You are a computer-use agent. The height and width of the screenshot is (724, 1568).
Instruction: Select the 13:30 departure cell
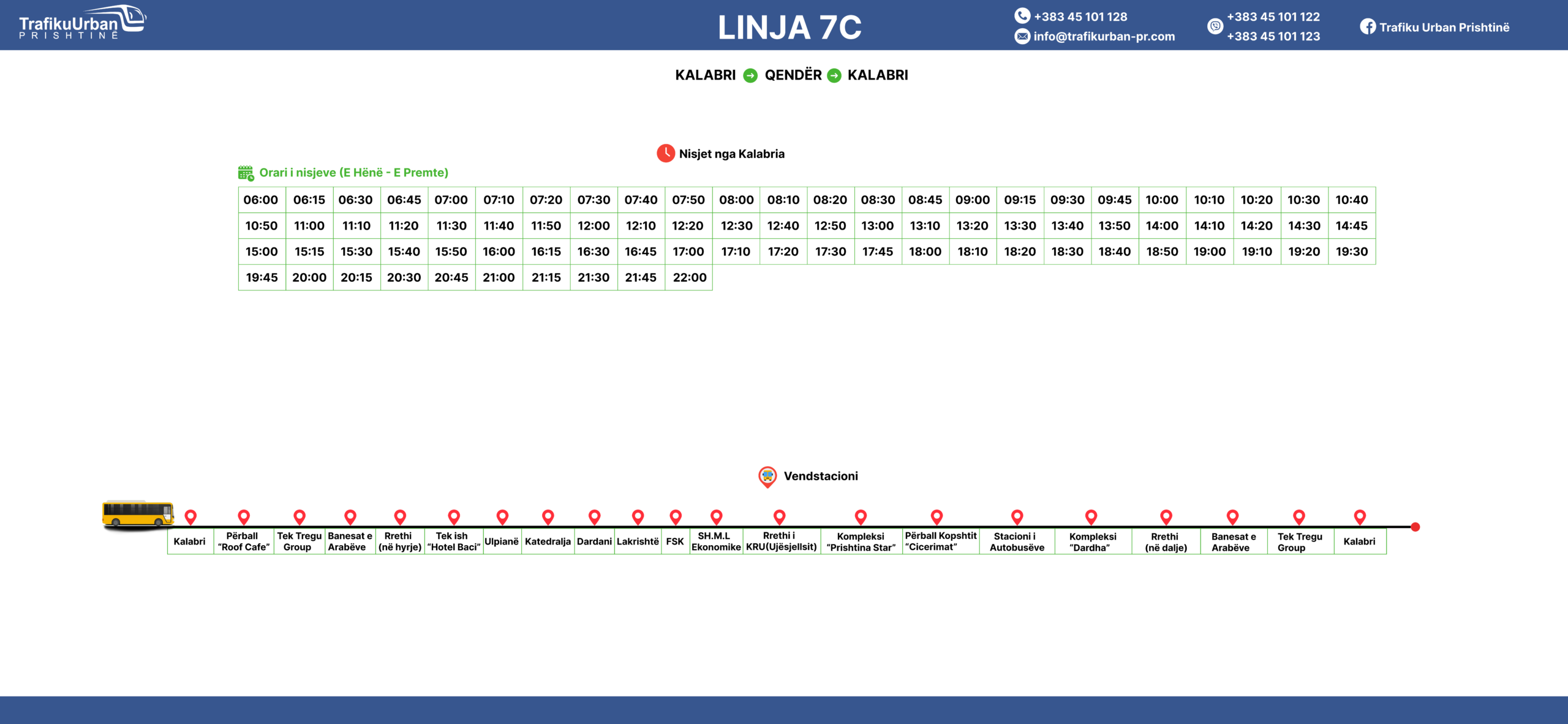pyautogui.click(x=1020, y=225)
